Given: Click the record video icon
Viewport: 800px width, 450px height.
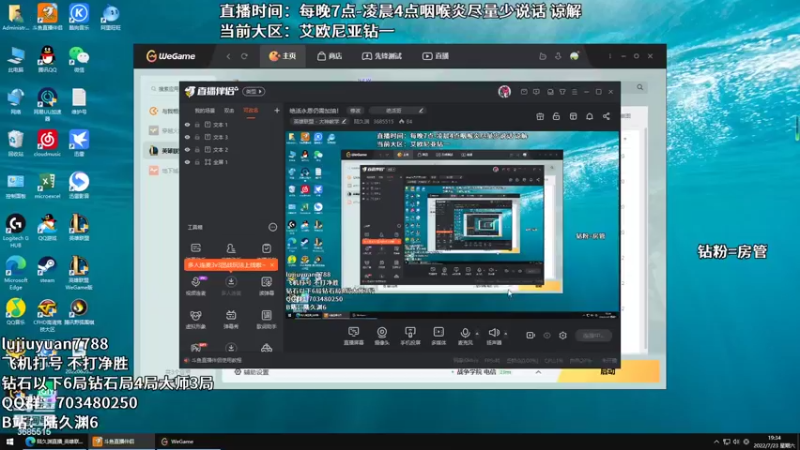Looking at the screenshot, I should [531, 335].
